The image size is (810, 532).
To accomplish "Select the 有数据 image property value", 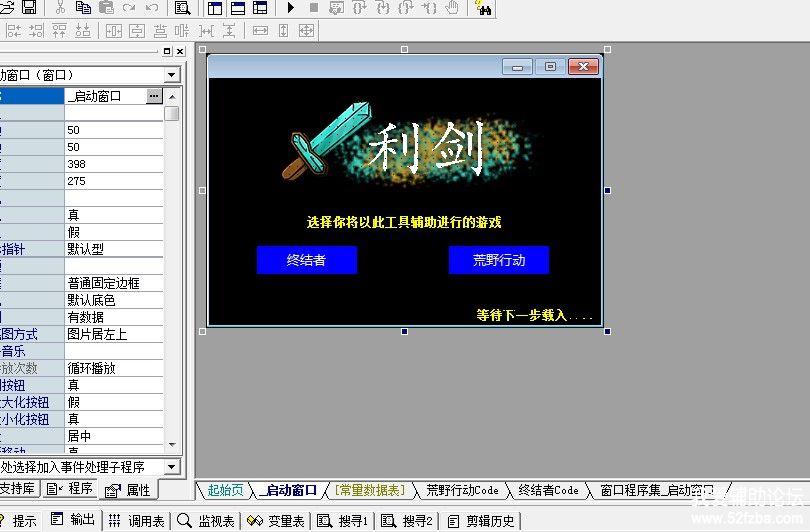I will pyautogui.click(x=114, y=317).
